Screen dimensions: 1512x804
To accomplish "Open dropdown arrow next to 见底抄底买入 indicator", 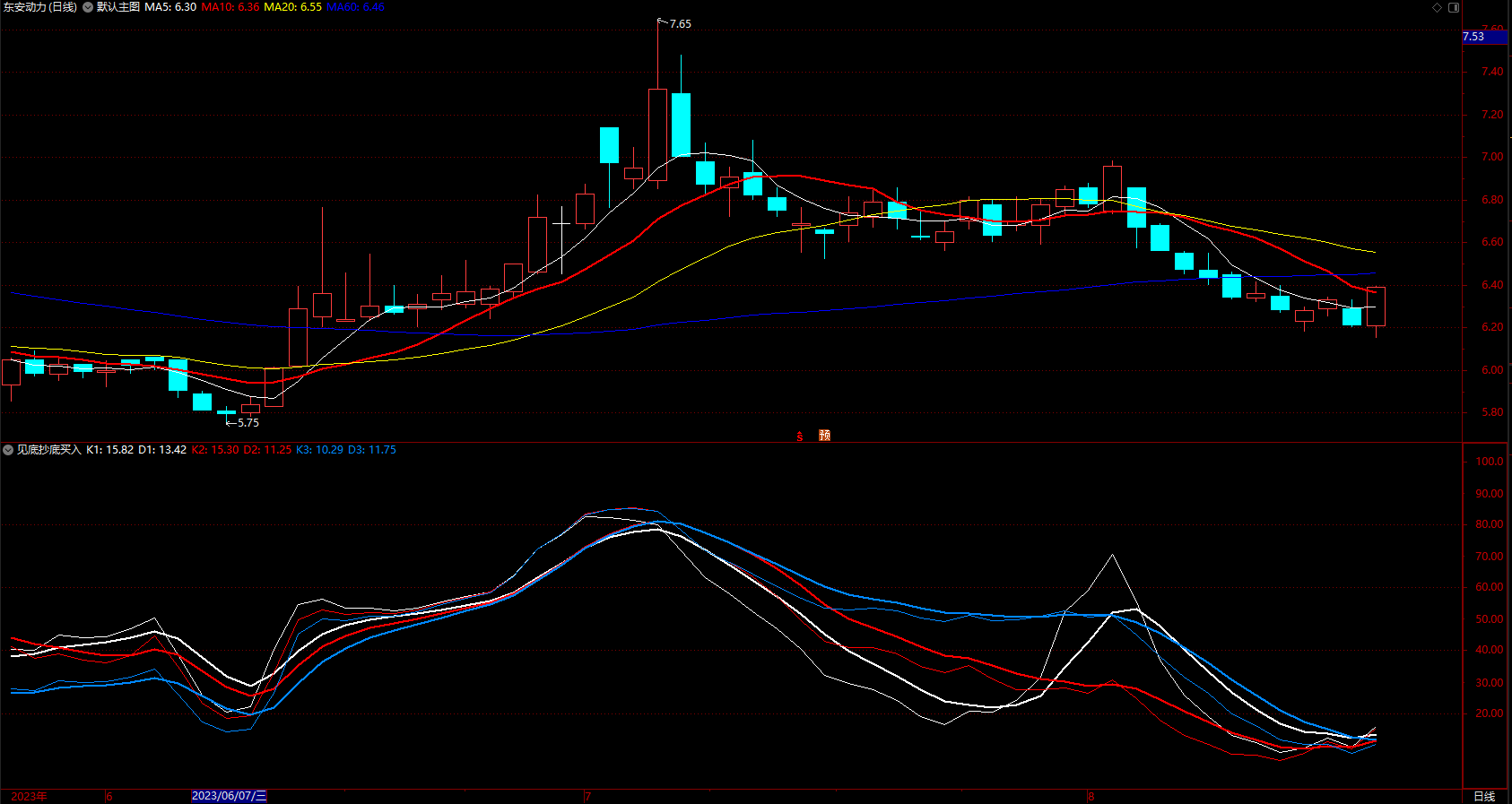I will tap(8, 450).
